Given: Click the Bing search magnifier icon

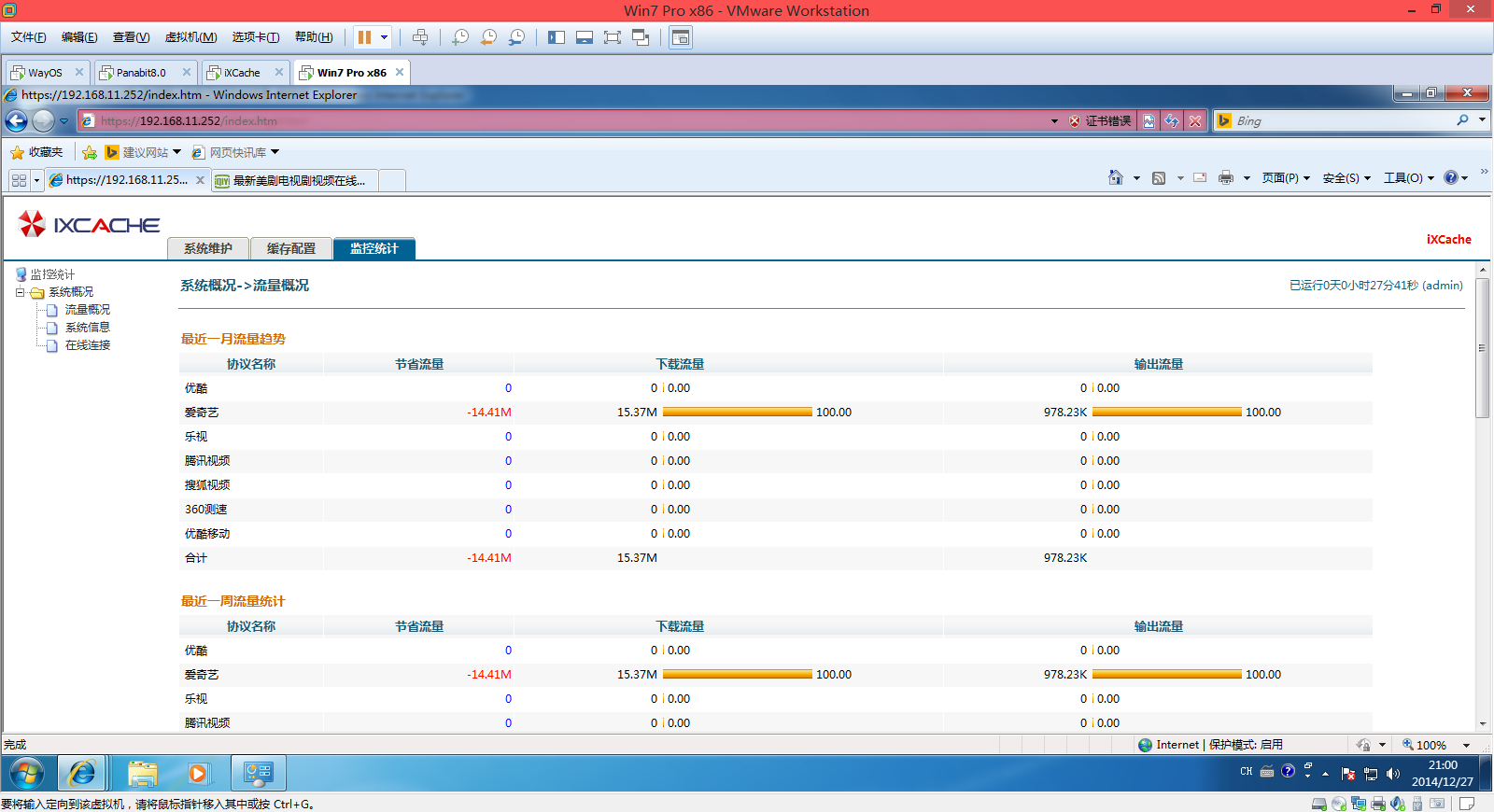Looking at the screenshot, I should point(1462,120).
